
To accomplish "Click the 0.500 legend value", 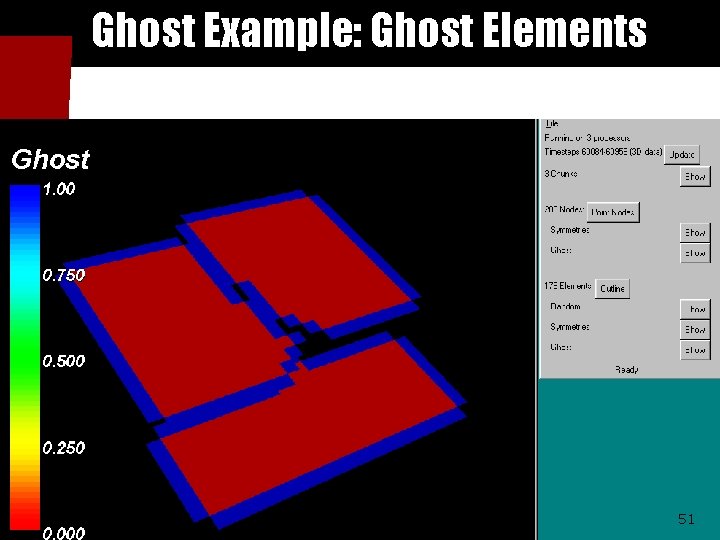I will 63,361.
